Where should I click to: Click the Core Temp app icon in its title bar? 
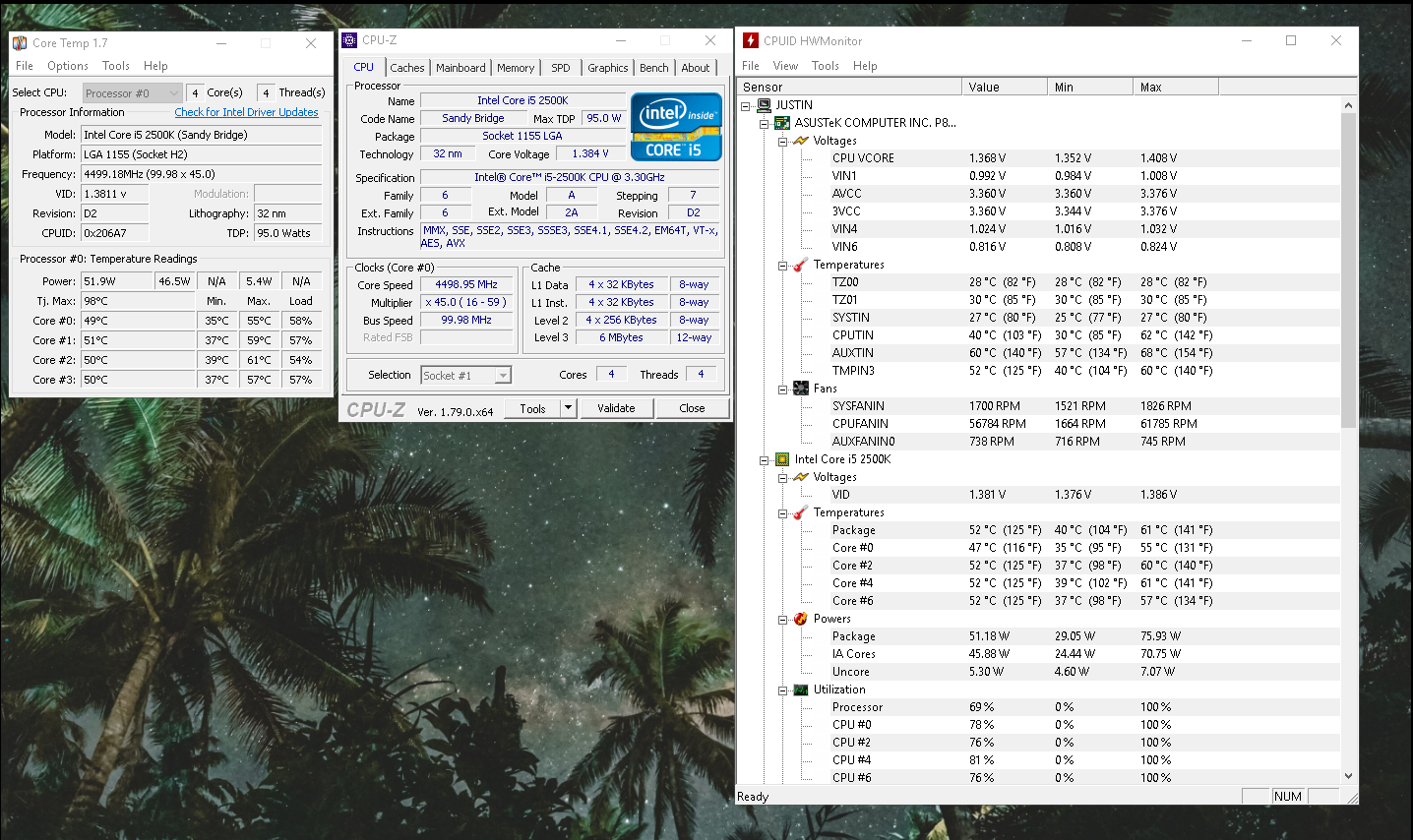[20, 43]
